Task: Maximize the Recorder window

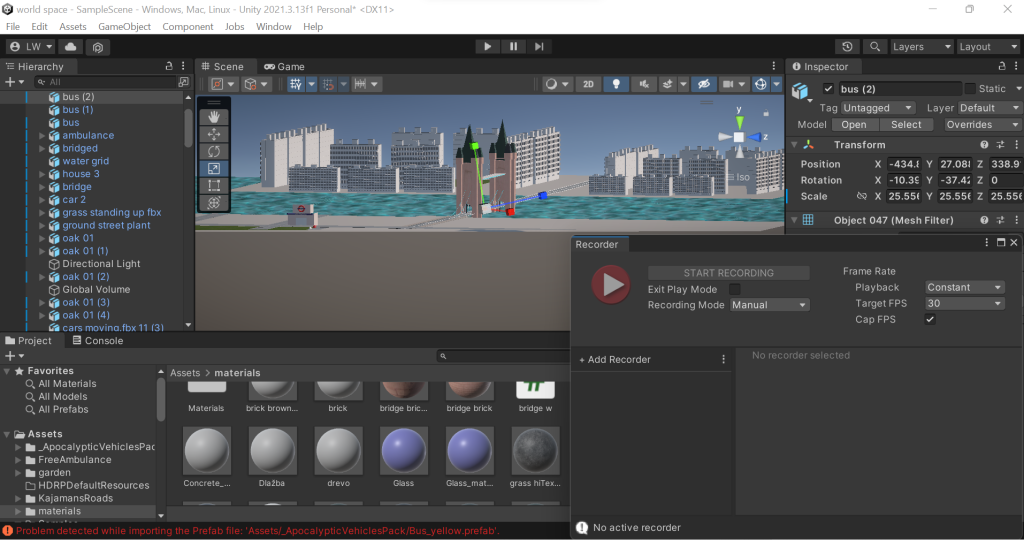Action: 1000,242
